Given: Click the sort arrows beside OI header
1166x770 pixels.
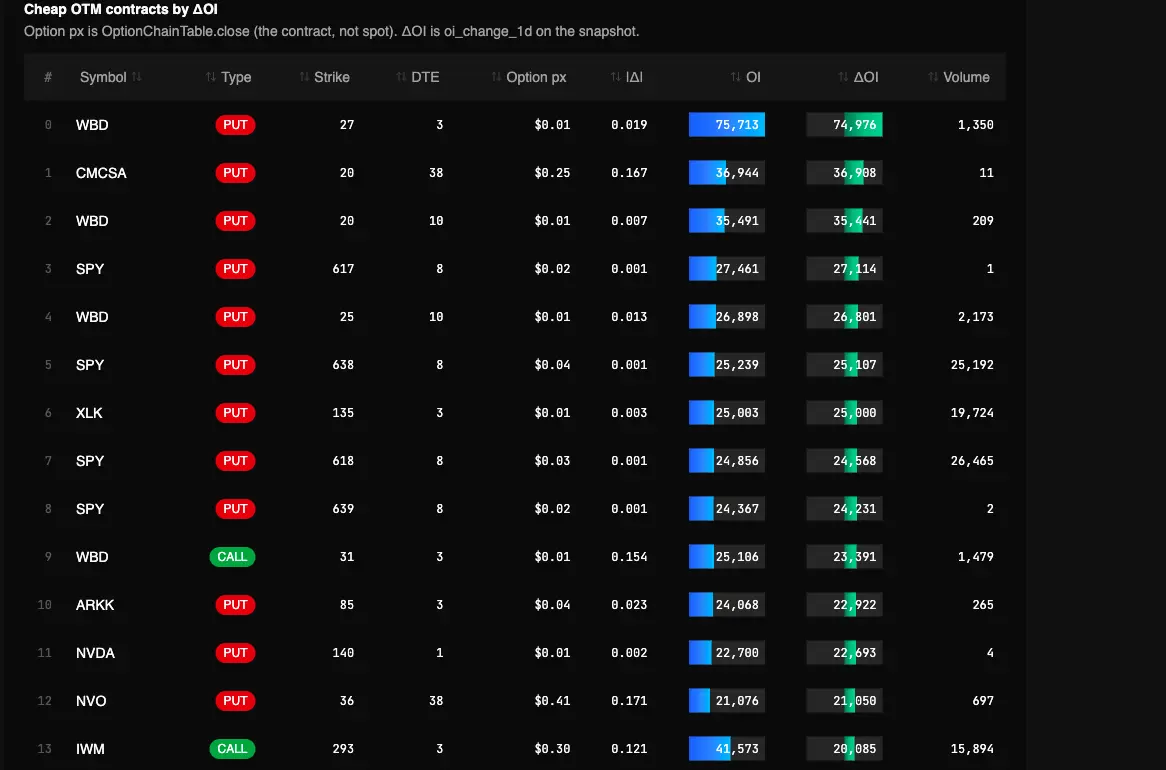Looking at the screenshot, I should 735,77.
